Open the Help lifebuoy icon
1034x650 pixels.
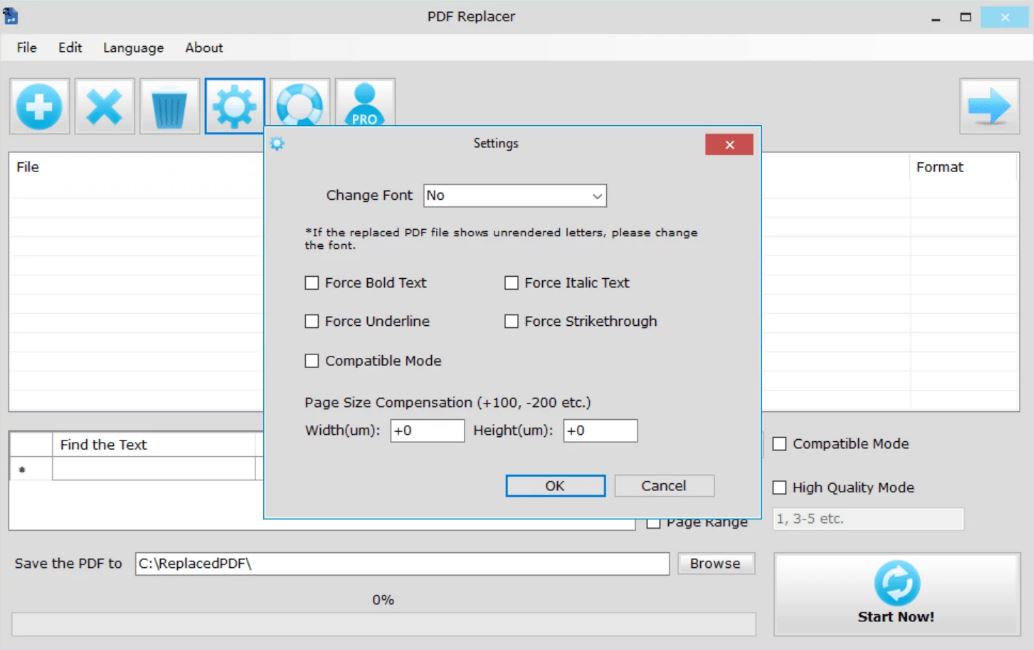coord(300,103)
